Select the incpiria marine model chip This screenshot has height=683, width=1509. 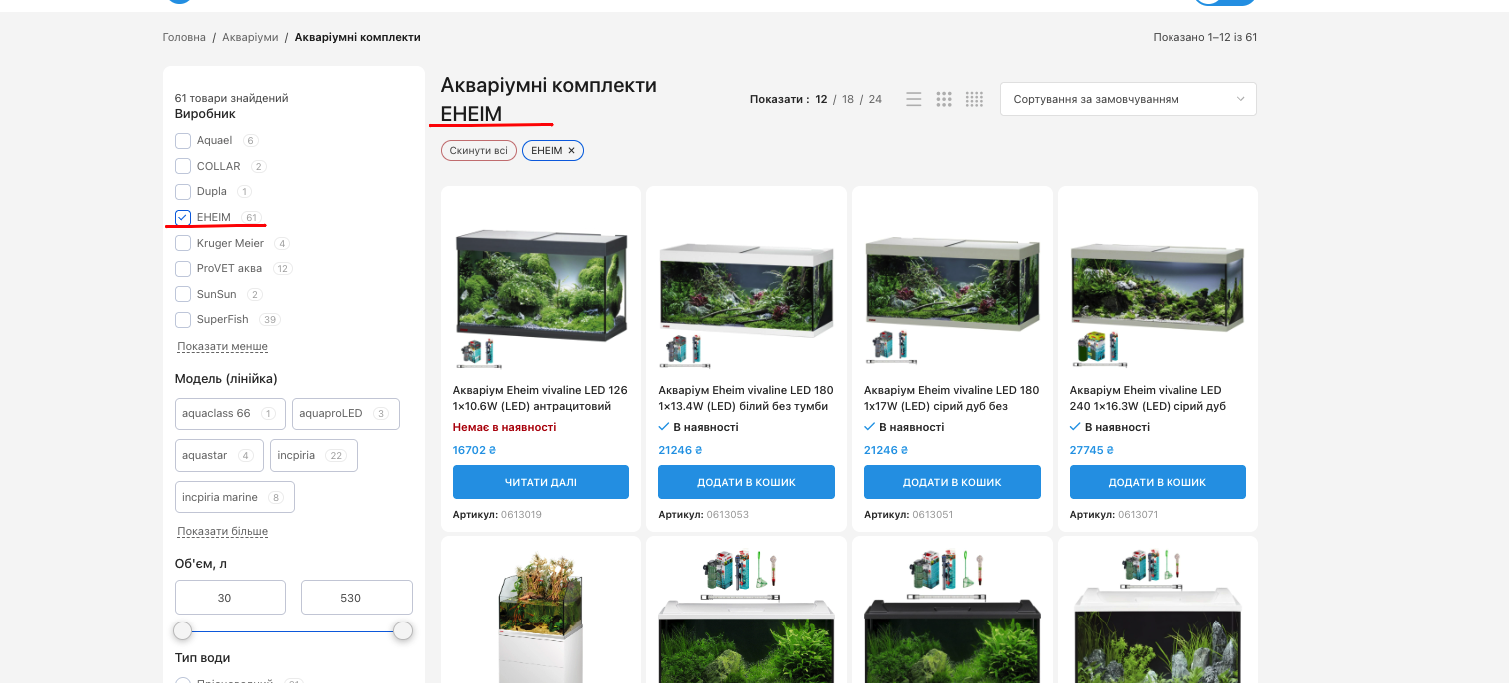[x=235, y=497]
